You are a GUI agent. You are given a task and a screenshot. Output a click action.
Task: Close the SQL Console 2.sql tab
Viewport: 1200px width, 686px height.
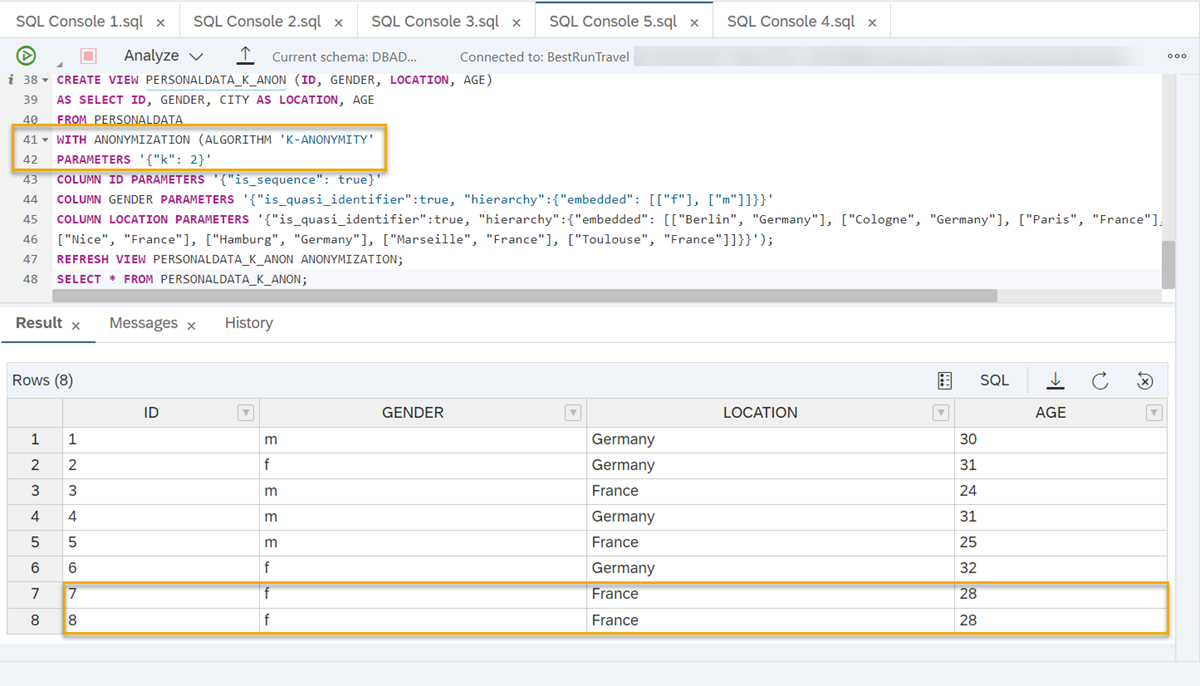point(339,22)
